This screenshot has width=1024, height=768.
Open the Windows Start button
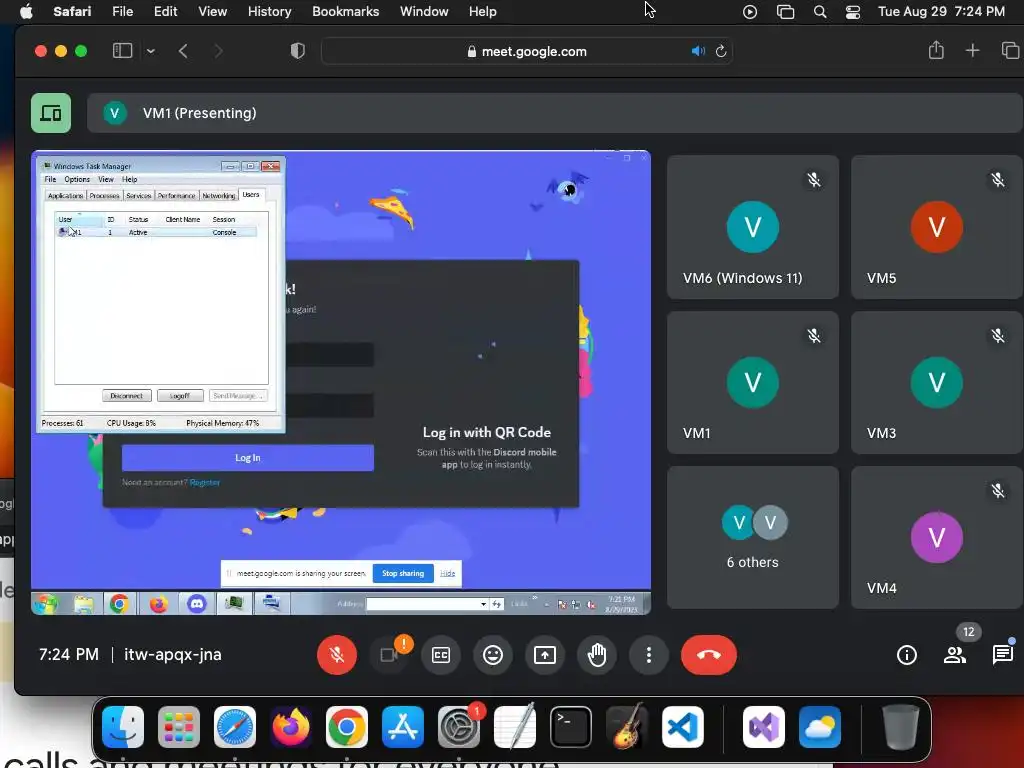(46, 603)
